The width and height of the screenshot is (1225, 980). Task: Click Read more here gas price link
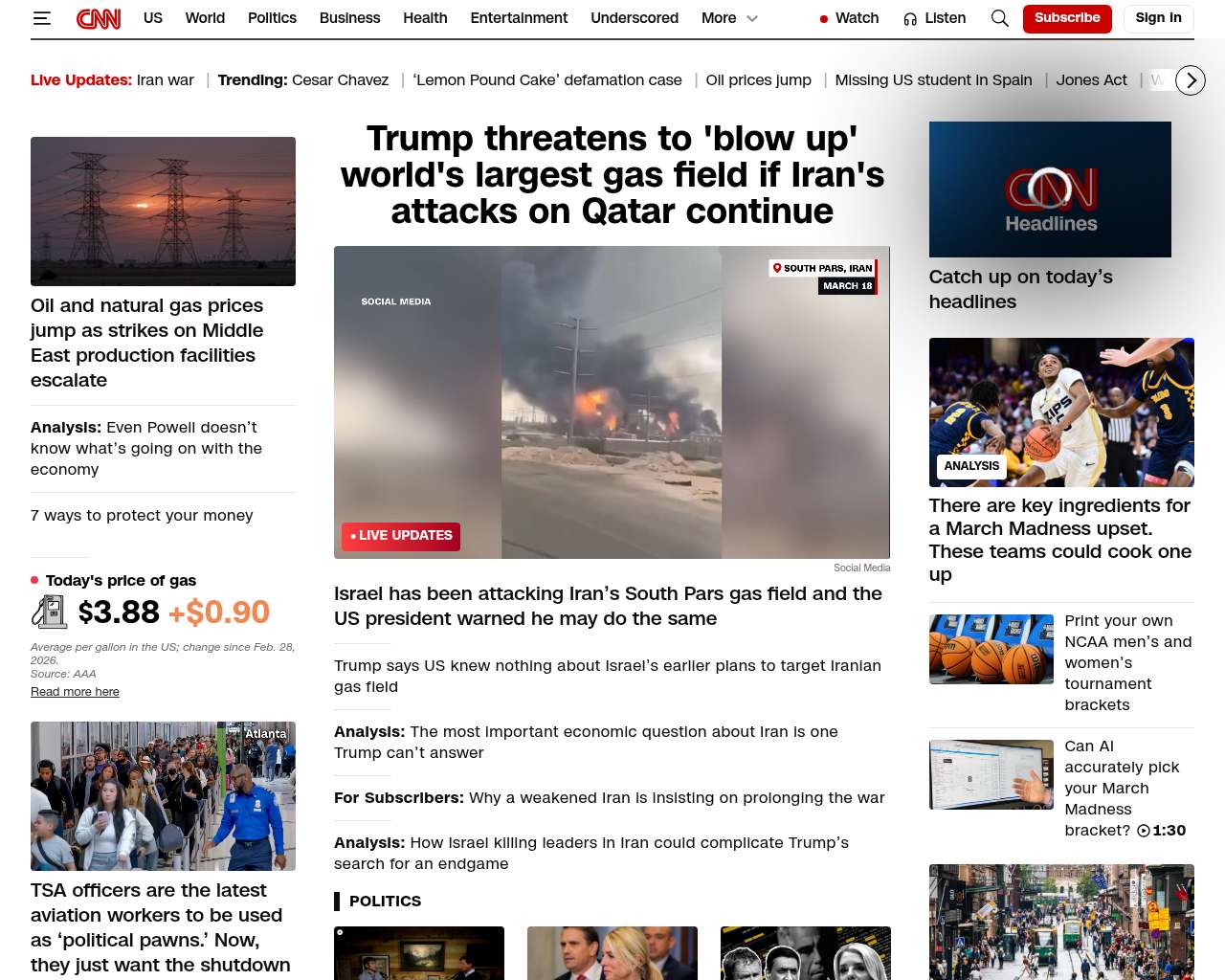pyautogui.click(x=75, y=692)
